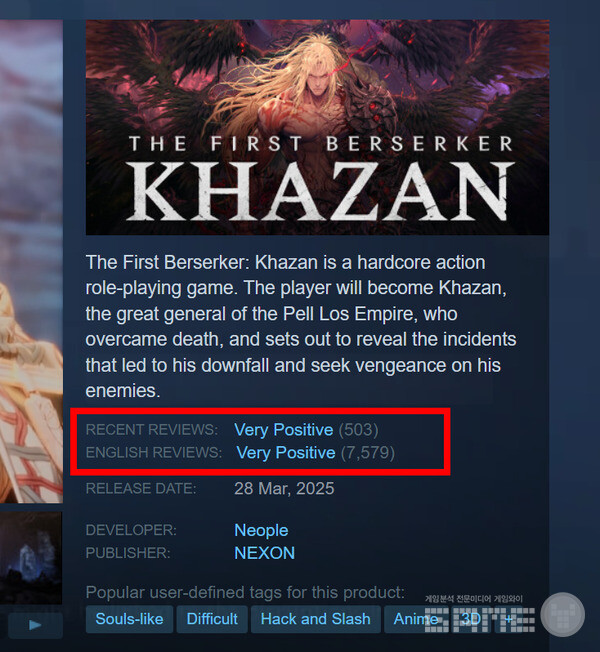This screenshot has width=600, height=652.
Task: Open the NEXON publisher link
Action: click(x=264, y=553)
